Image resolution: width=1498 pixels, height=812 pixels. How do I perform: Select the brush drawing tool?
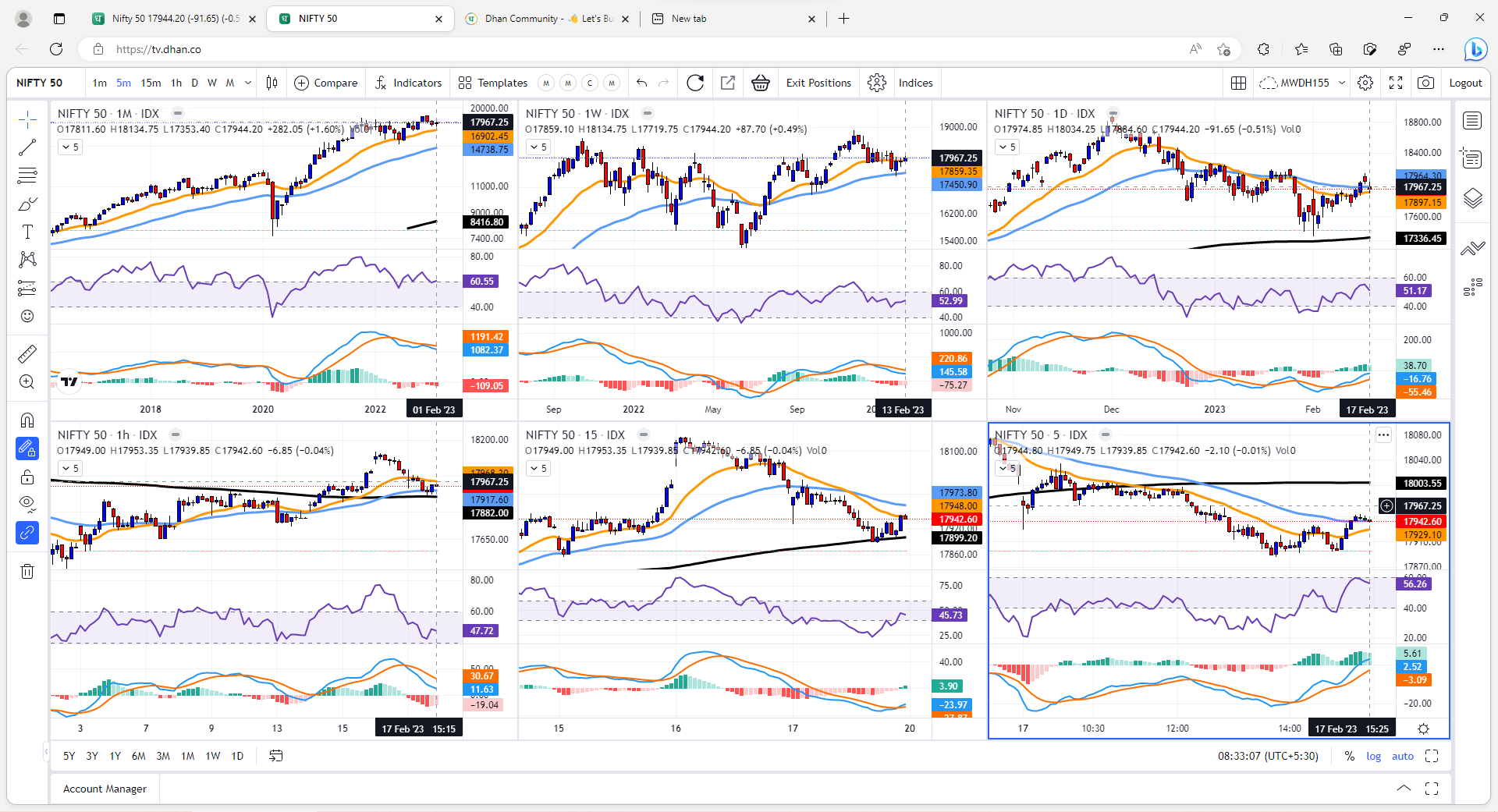point(27,204)
